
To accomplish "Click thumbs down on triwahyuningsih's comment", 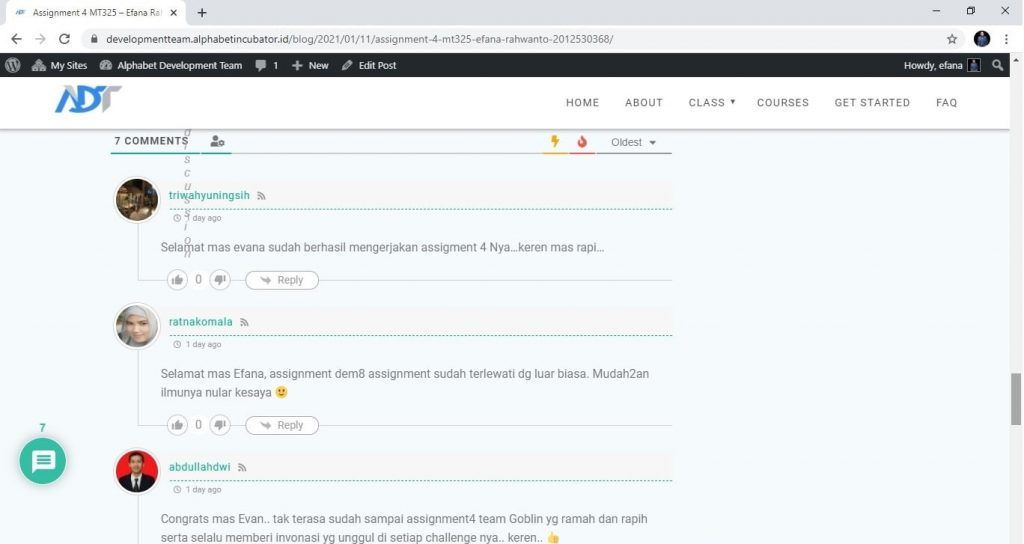I will pyautogui.click(x=220, y=280).
